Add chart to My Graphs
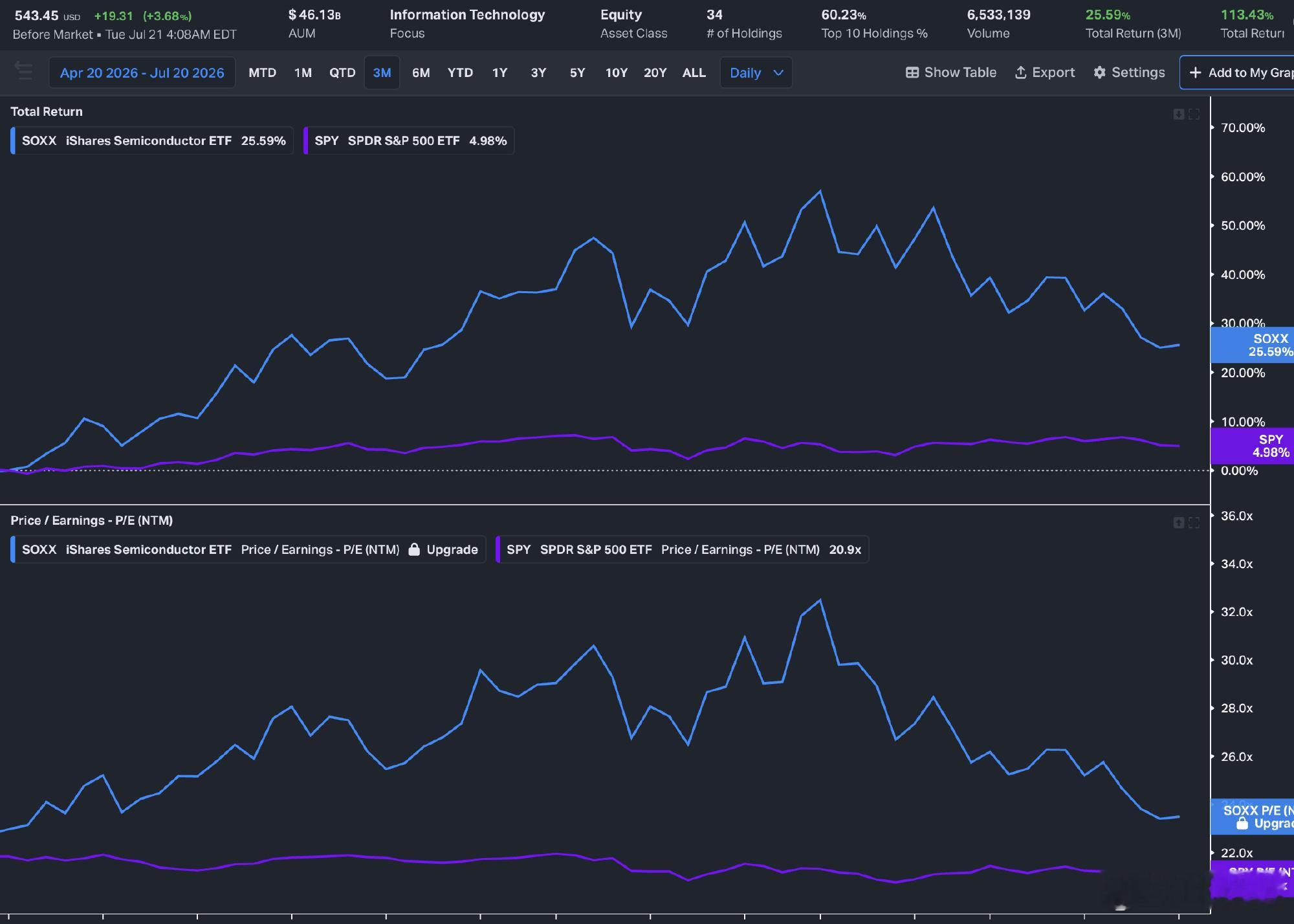This screenshot has width=1294, height=924. [1237, 72]
